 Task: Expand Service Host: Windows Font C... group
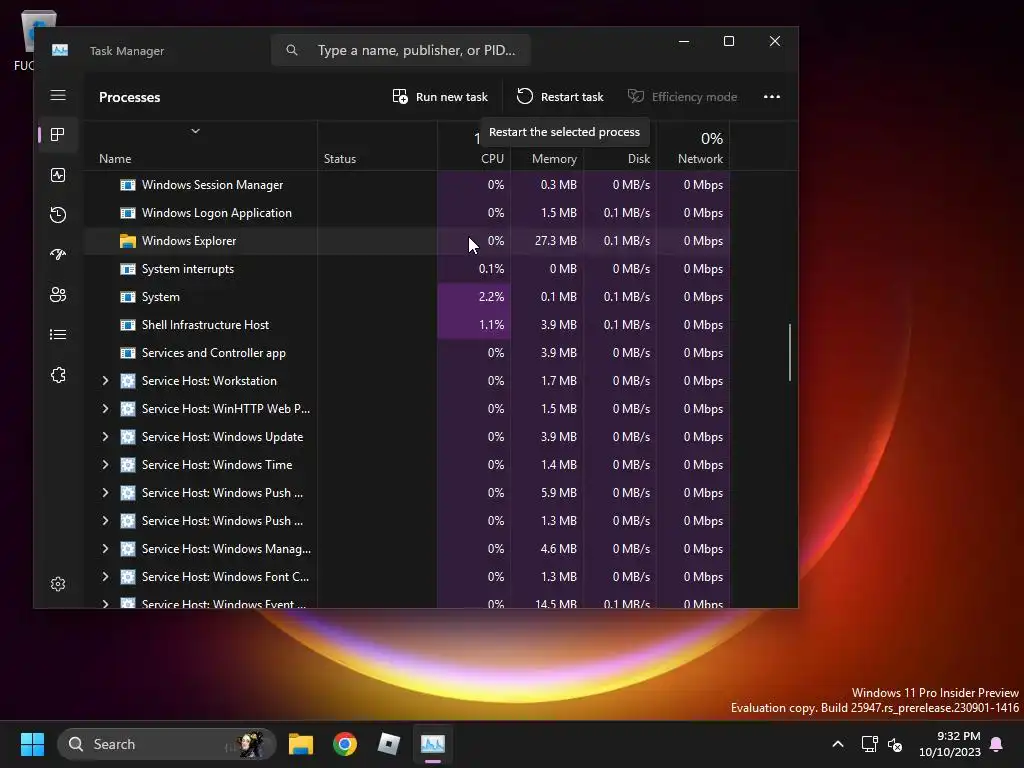coord(105,577)
